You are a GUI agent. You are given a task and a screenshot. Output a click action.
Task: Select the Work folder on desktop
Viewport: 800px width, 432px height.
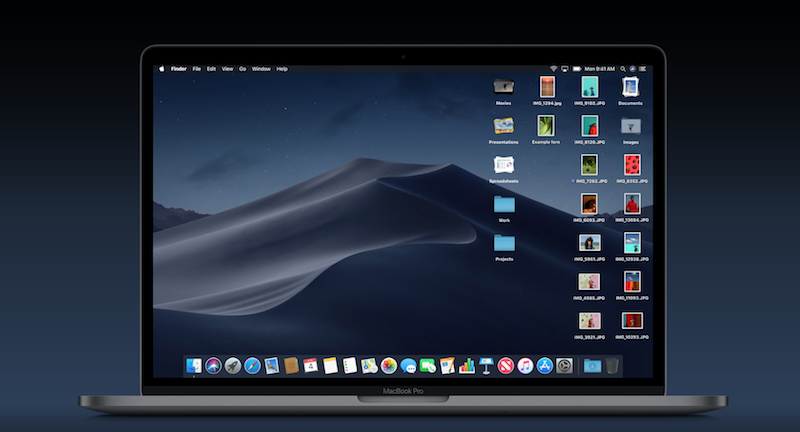click(x=504, y=205)
